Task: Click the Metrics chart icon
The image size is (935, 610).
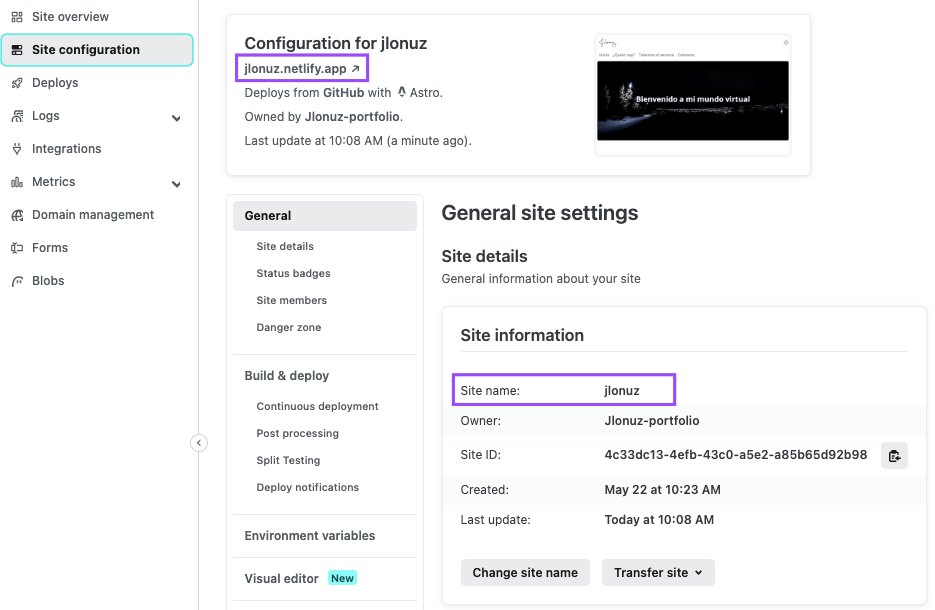Action: (x=17, y=182)
